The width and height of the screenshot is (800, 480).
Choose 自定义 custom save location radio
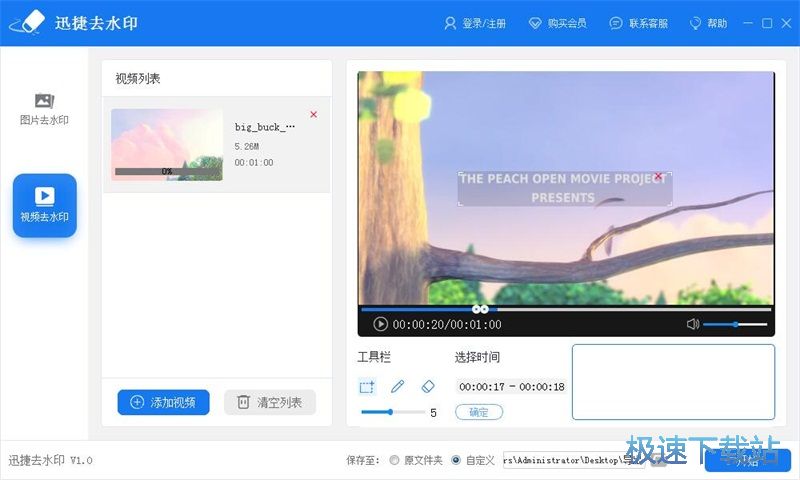[x=456, y=460]
